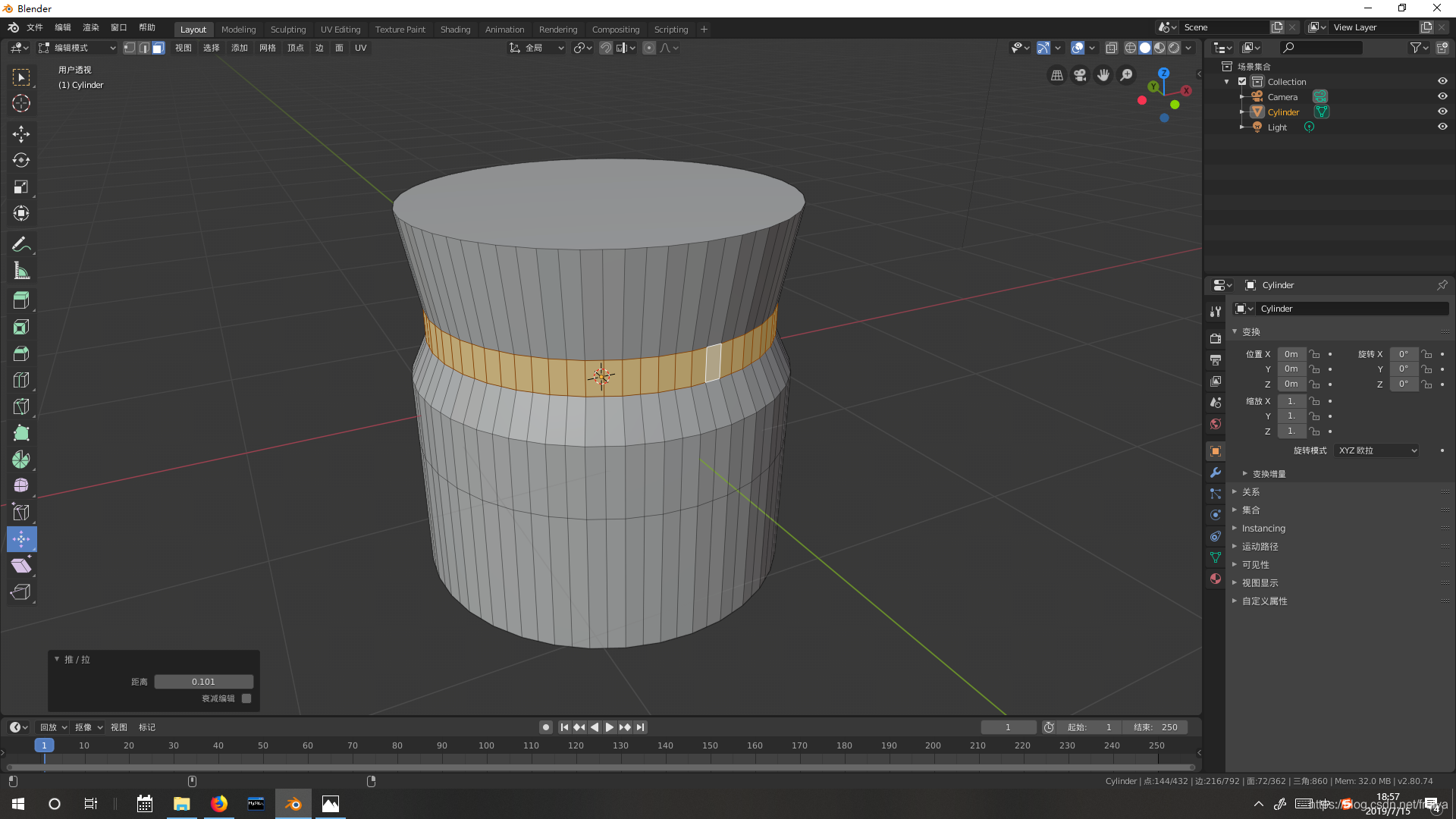The height and width of the screenshot is (819, 1456).
Task: Open the XYZ 欧拉 rotation mode dropdown
Action: (x=1376, y=450)
